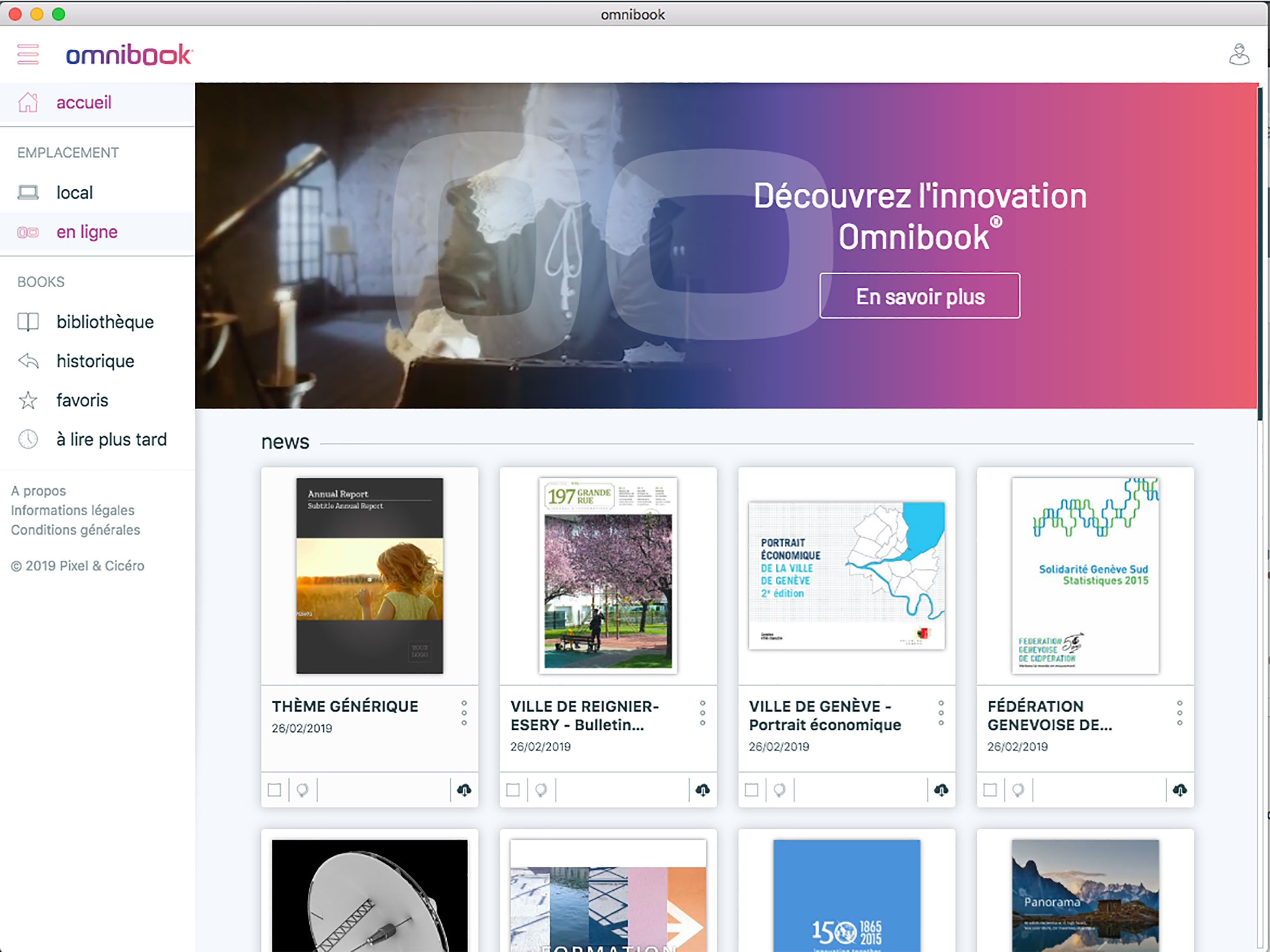Click the lightbulb icon on VILLE DE GENÈVE card
The width and height of the screenshot is (1270, 952).
pos(779,790)
